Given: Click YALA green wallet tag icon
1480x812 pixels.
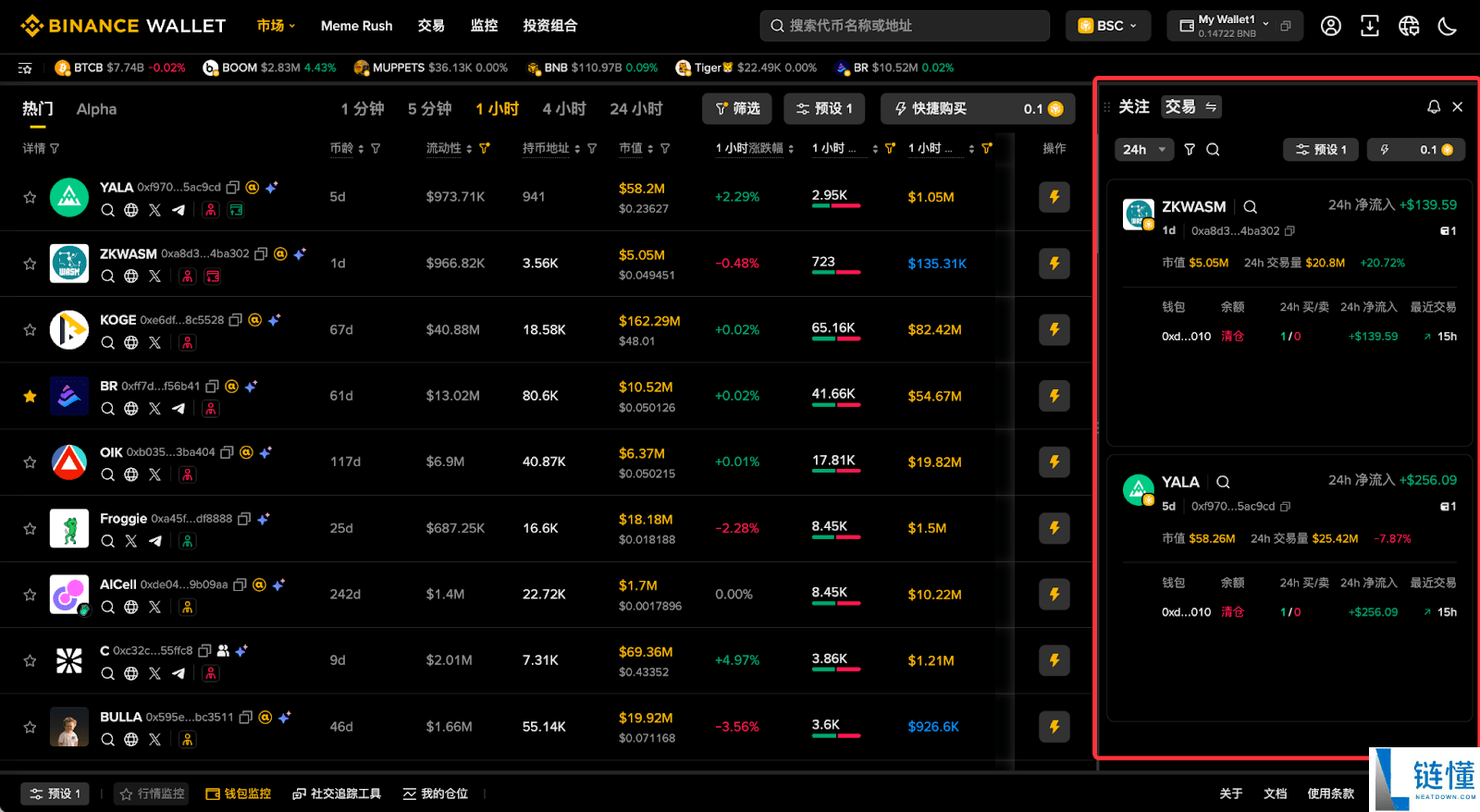Looking at the screenshot, I should click(236, 210).
